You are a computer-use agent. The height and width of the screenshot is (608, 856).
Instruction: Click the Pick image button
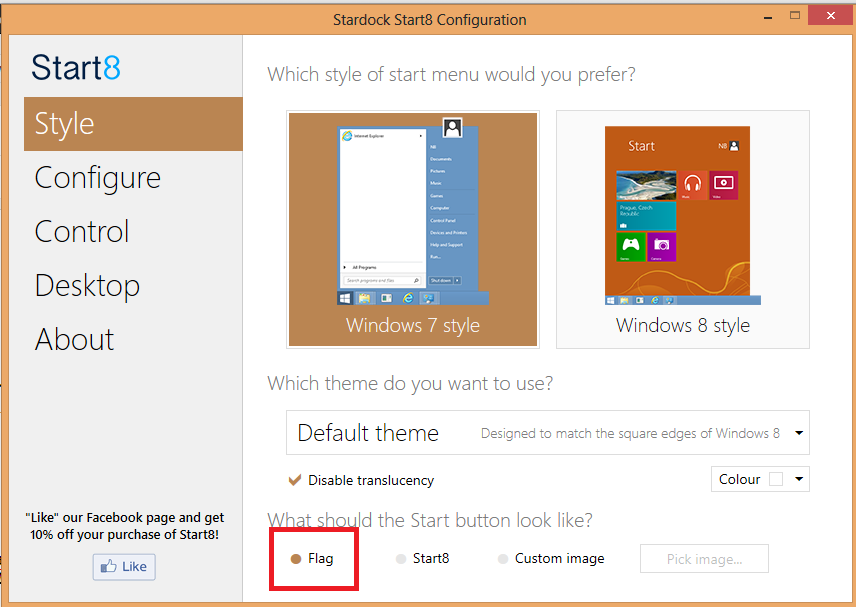point(704,558)
